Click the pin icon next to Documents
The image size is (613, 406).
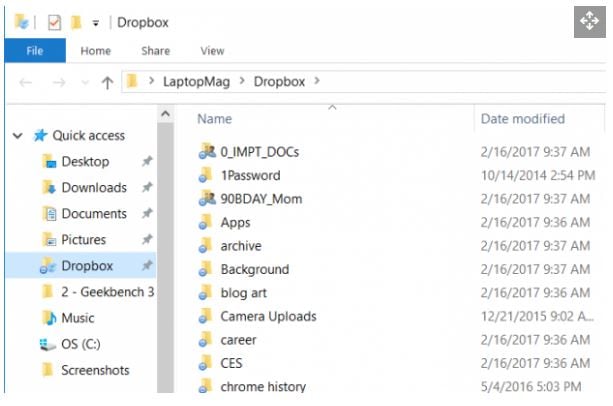point(147,213)
